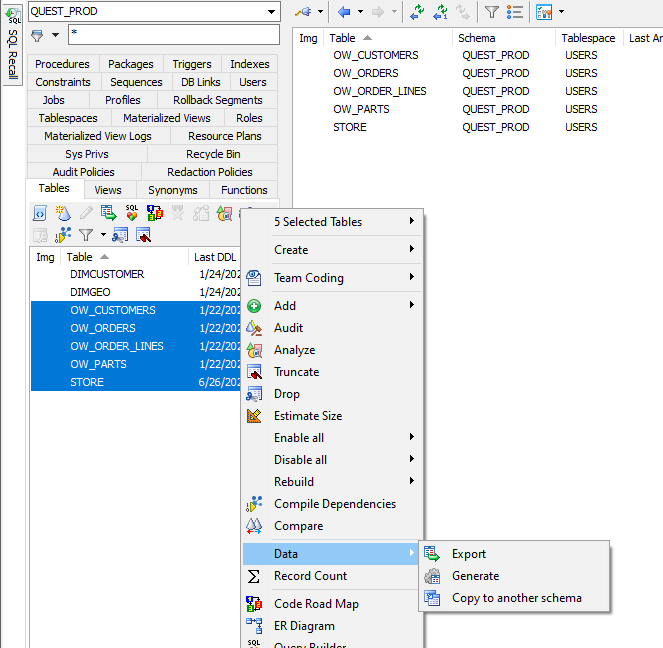
Task: Click the refresh all objects icon
Action: (x=417, y=12)
